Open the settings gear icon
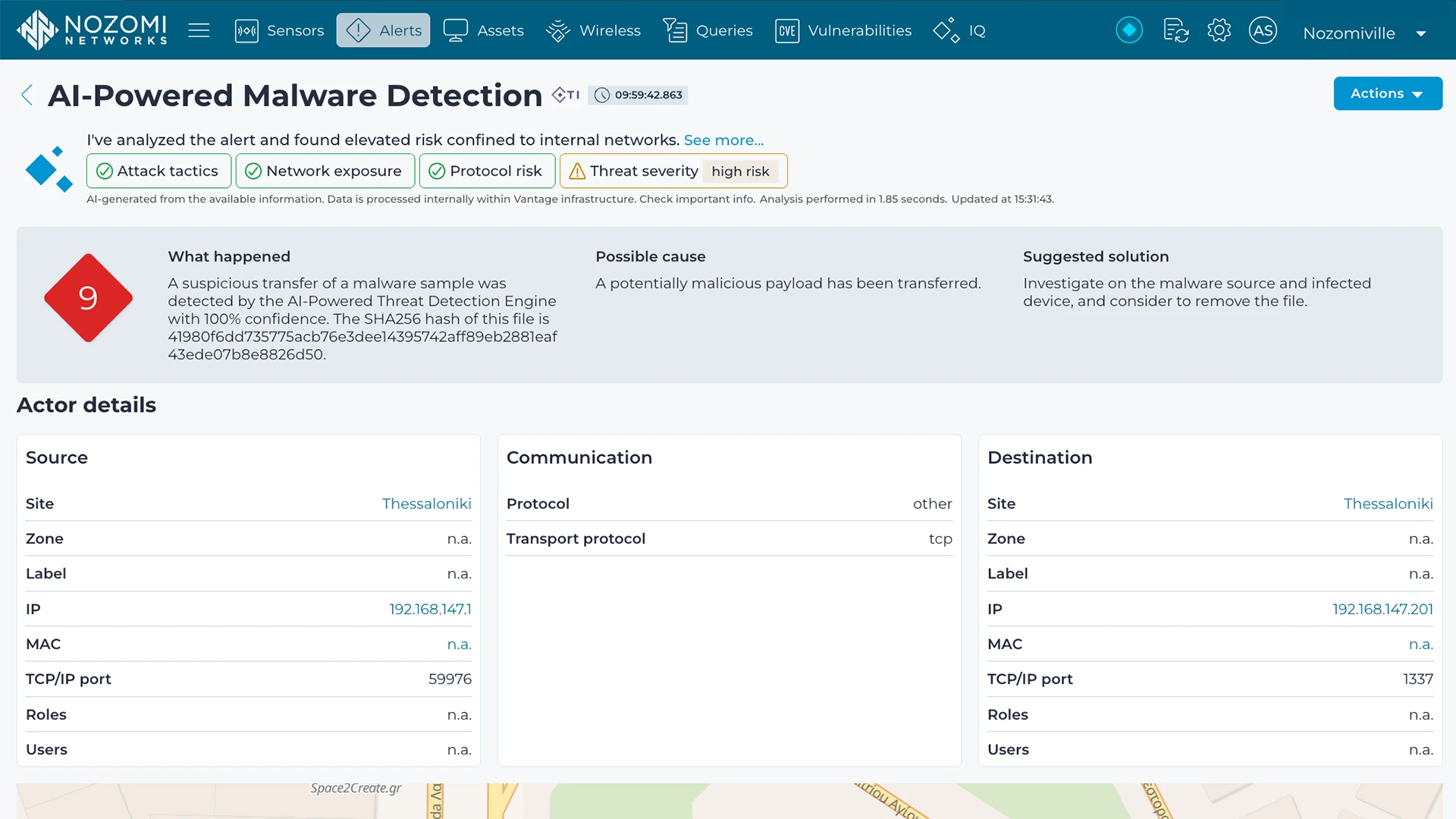 click(x=1219, y=30)
